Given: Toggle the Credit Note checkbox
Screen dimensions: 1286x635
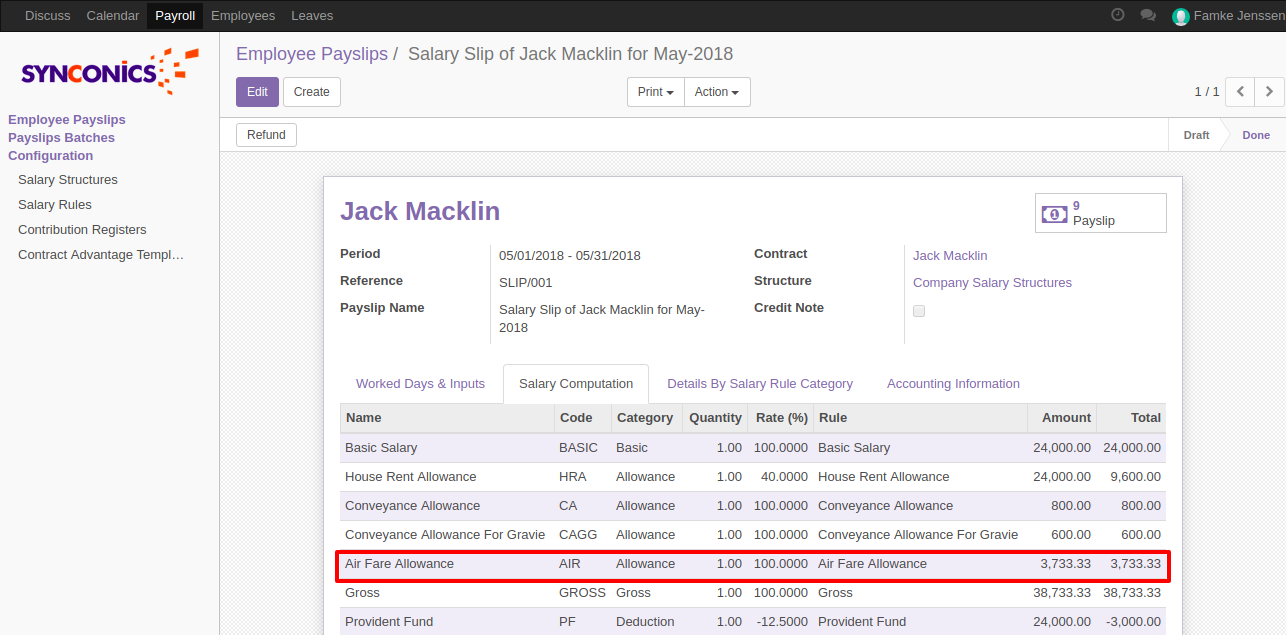Looking at the screenshot, I should [919, 311].
